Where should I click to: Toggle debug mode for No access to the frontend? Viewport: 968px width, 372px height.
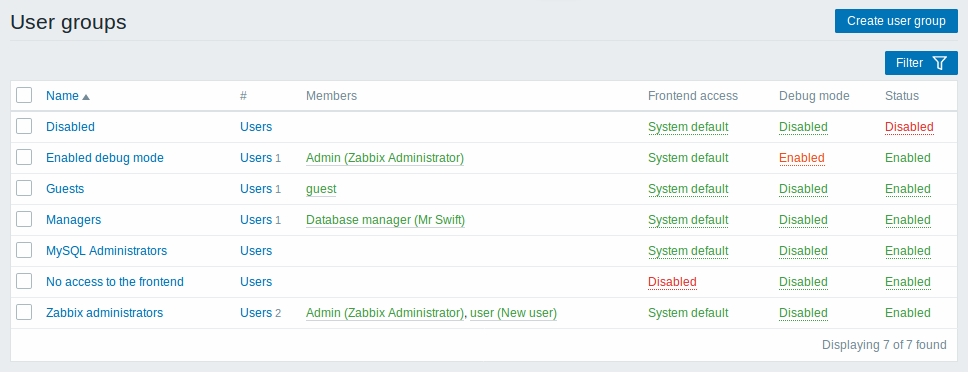[x=803, y=282]
